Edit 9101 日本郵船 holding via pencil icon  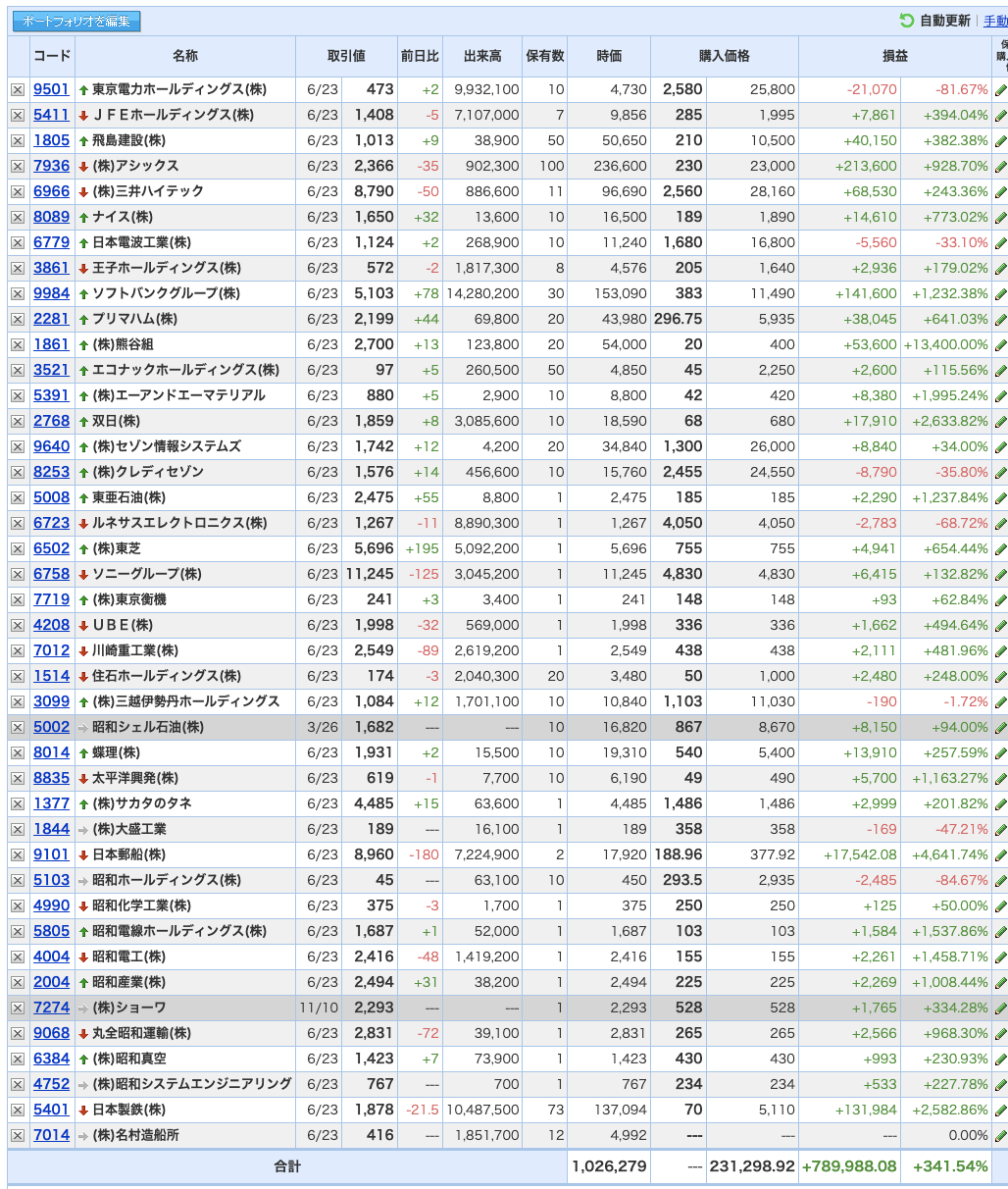pyautogui.click(x=1000, y=854)
